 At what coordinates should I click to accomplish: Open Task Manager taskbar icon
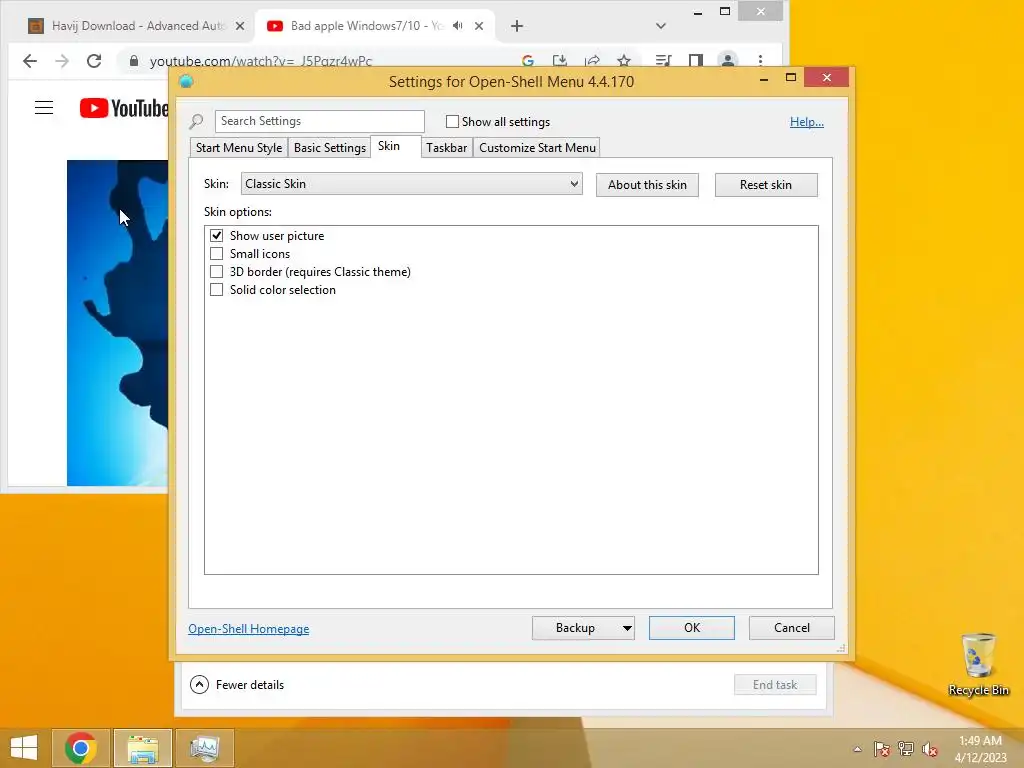point(204,748)
